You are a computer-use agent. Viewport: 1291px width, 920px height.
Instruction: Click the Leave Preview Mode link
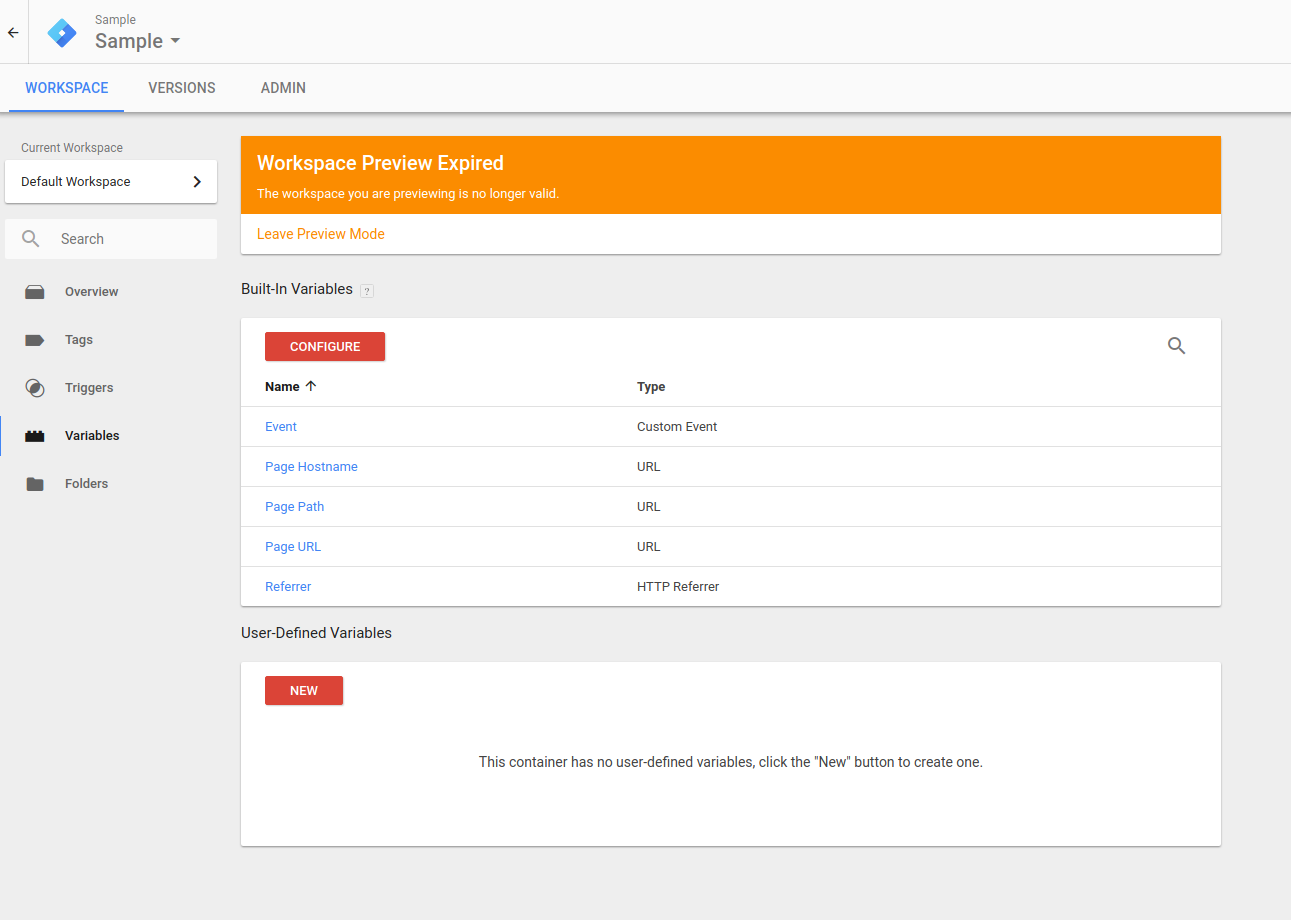(x=321, y=234)
